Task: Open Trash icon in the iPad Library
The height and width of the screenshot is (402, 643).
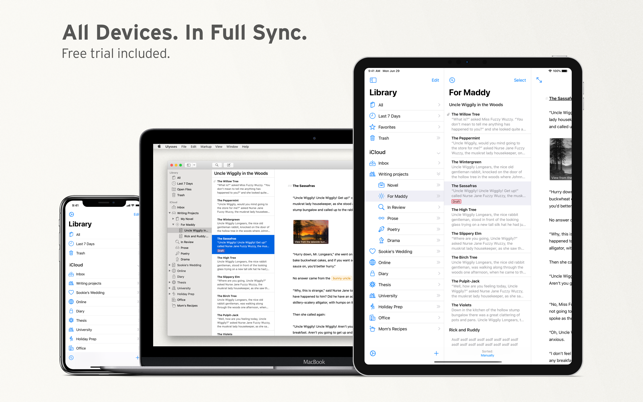Action: click(372, 138)
